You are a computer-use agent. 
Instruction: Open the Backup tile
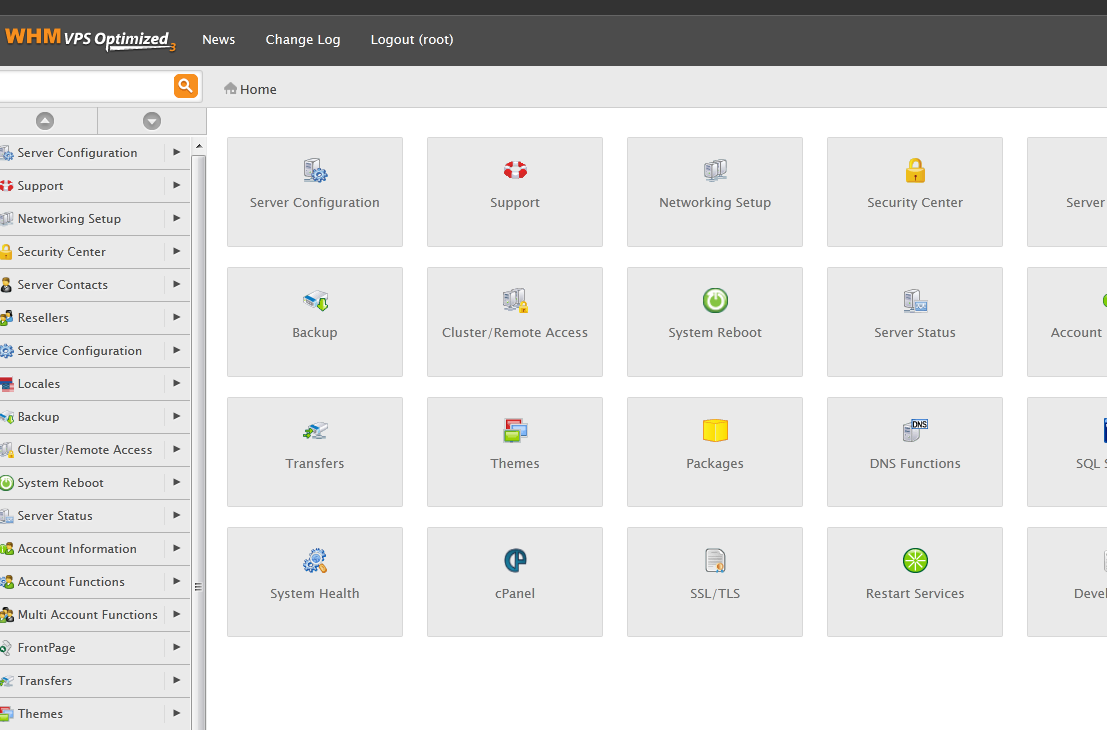tap(315, 322)
